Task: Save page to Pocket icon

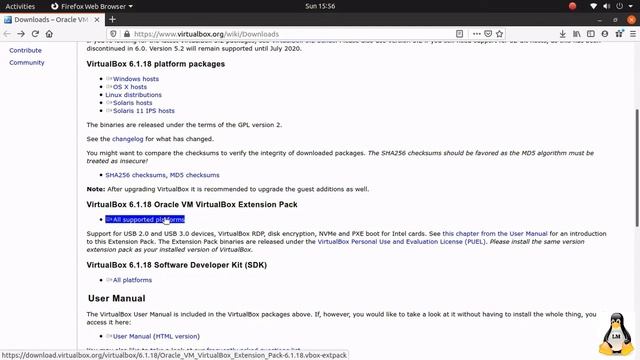Action: [x=488, y=34]
